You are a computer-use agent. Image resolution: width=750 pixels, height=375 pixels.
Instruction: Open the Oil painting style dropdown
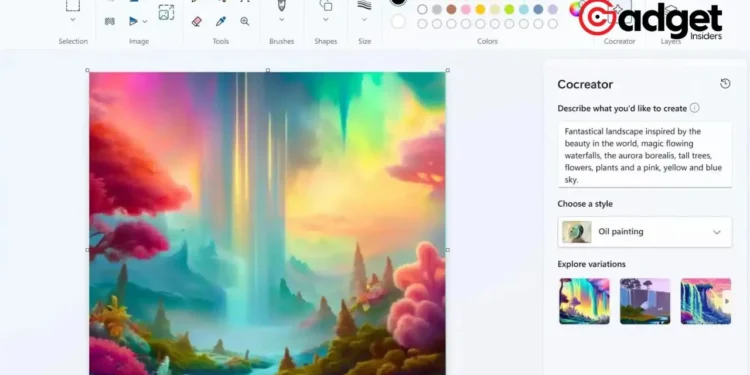pyautogui.click(x=645, y=232)
